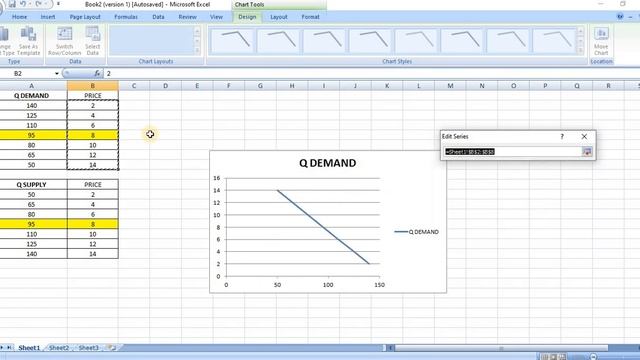Open the Insert ribbon tab
The width and height of the screenshot is (640, 360).
pos(48,17)
